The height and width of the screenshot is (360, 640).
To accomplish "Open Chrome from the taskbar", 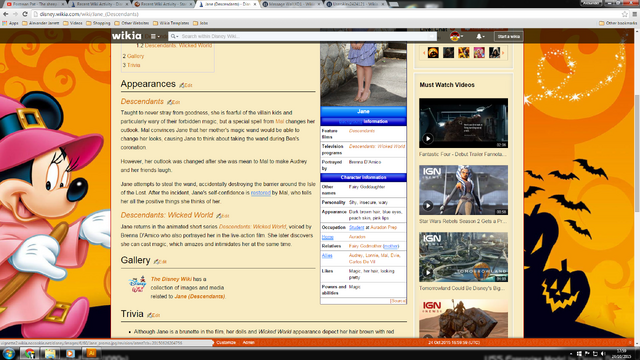I will 29,353.
